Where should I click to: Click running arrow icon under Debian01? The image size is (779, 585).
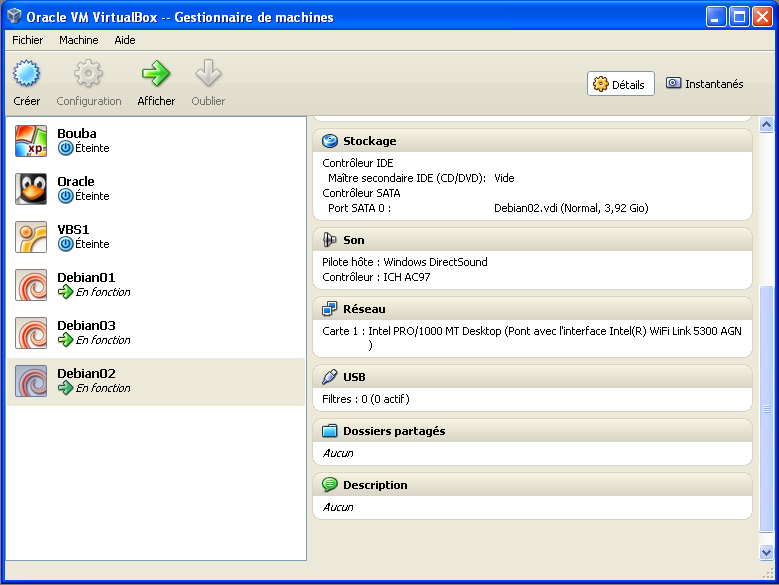65,292
